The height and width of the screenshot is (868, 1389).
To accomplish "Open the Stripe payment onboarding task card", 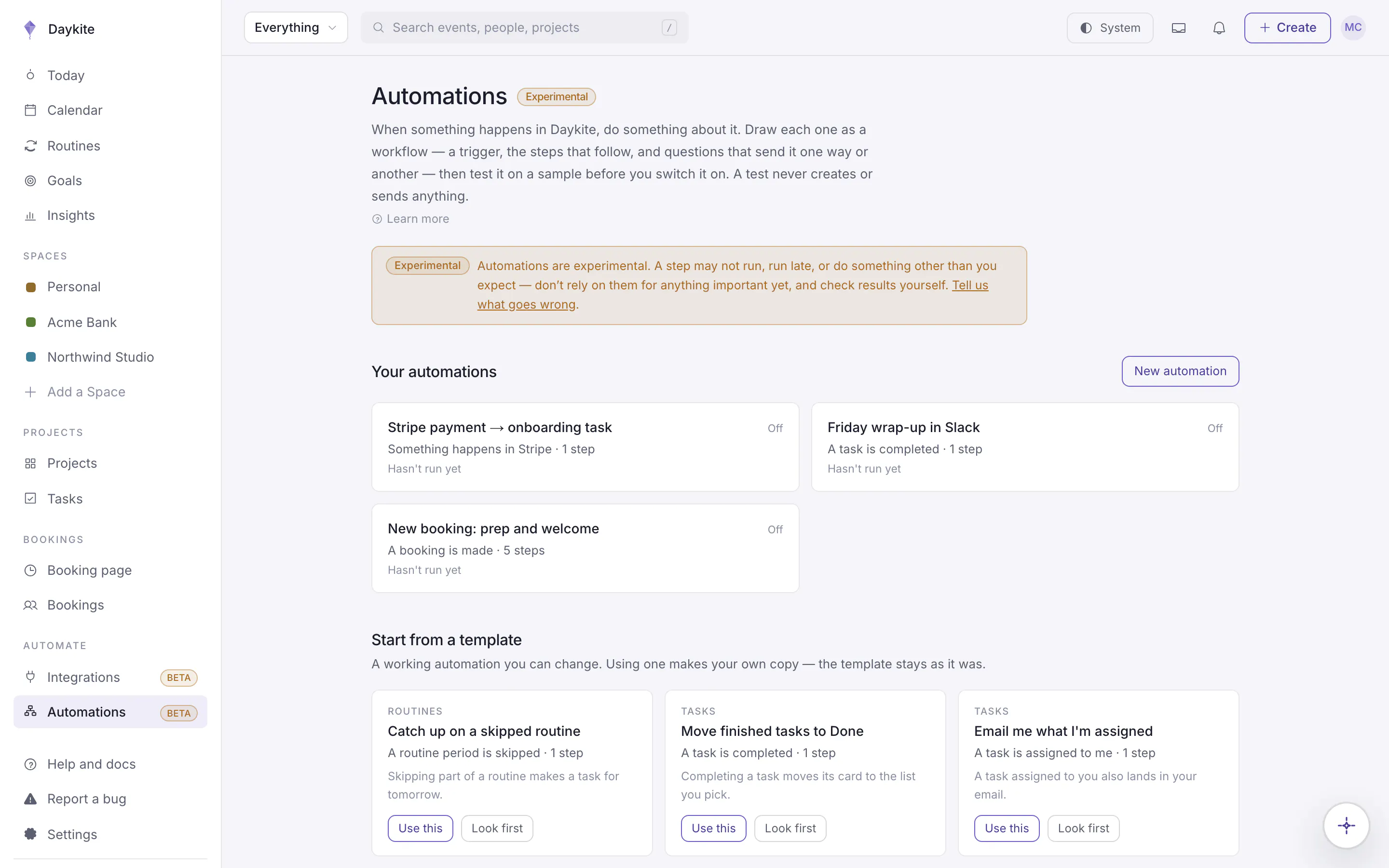I will tap(585, 447).
